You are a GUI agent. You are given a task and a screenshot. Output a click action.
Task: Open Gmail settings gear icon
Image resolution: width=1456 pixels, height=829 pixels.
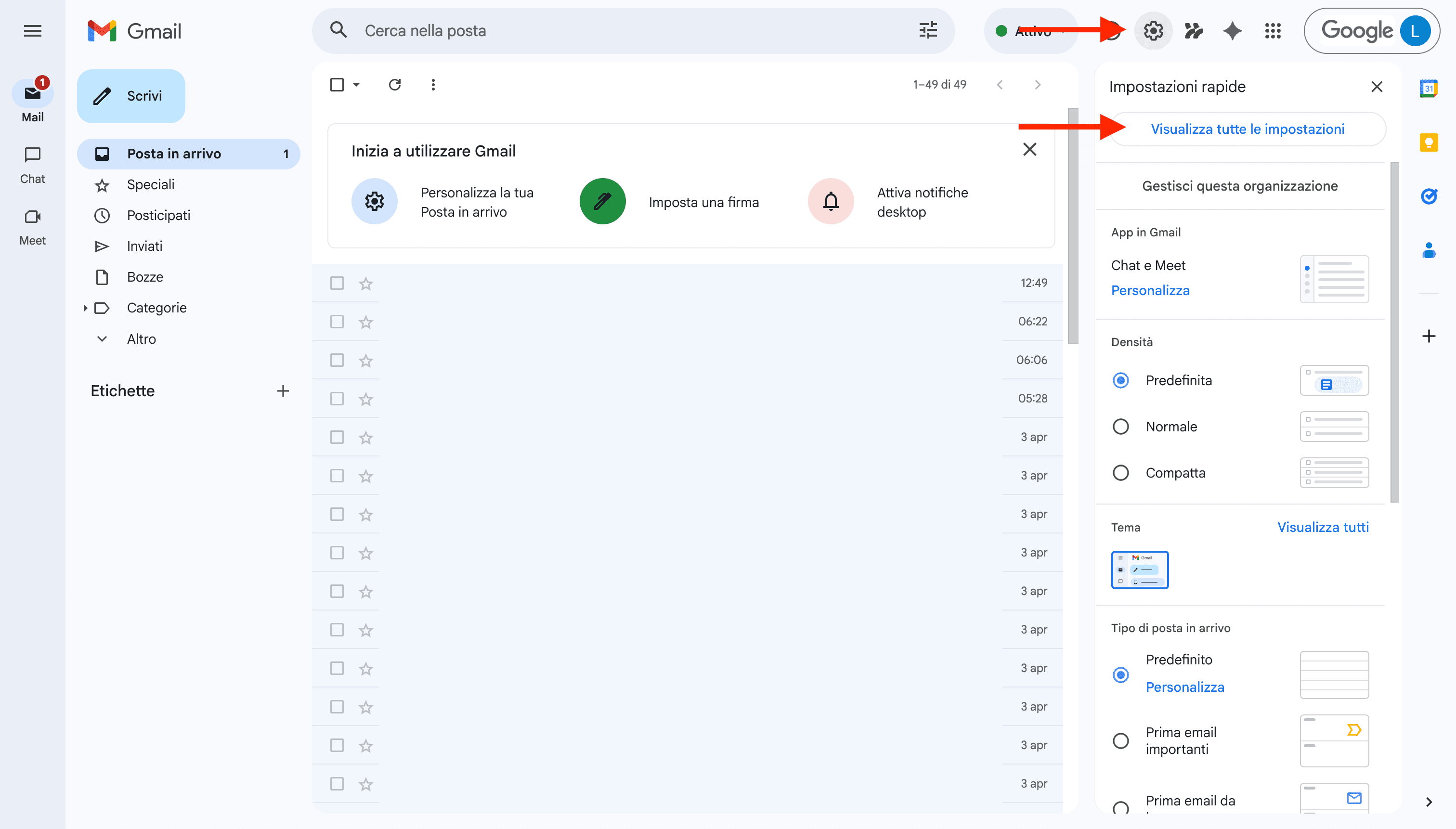(1153, 31)
